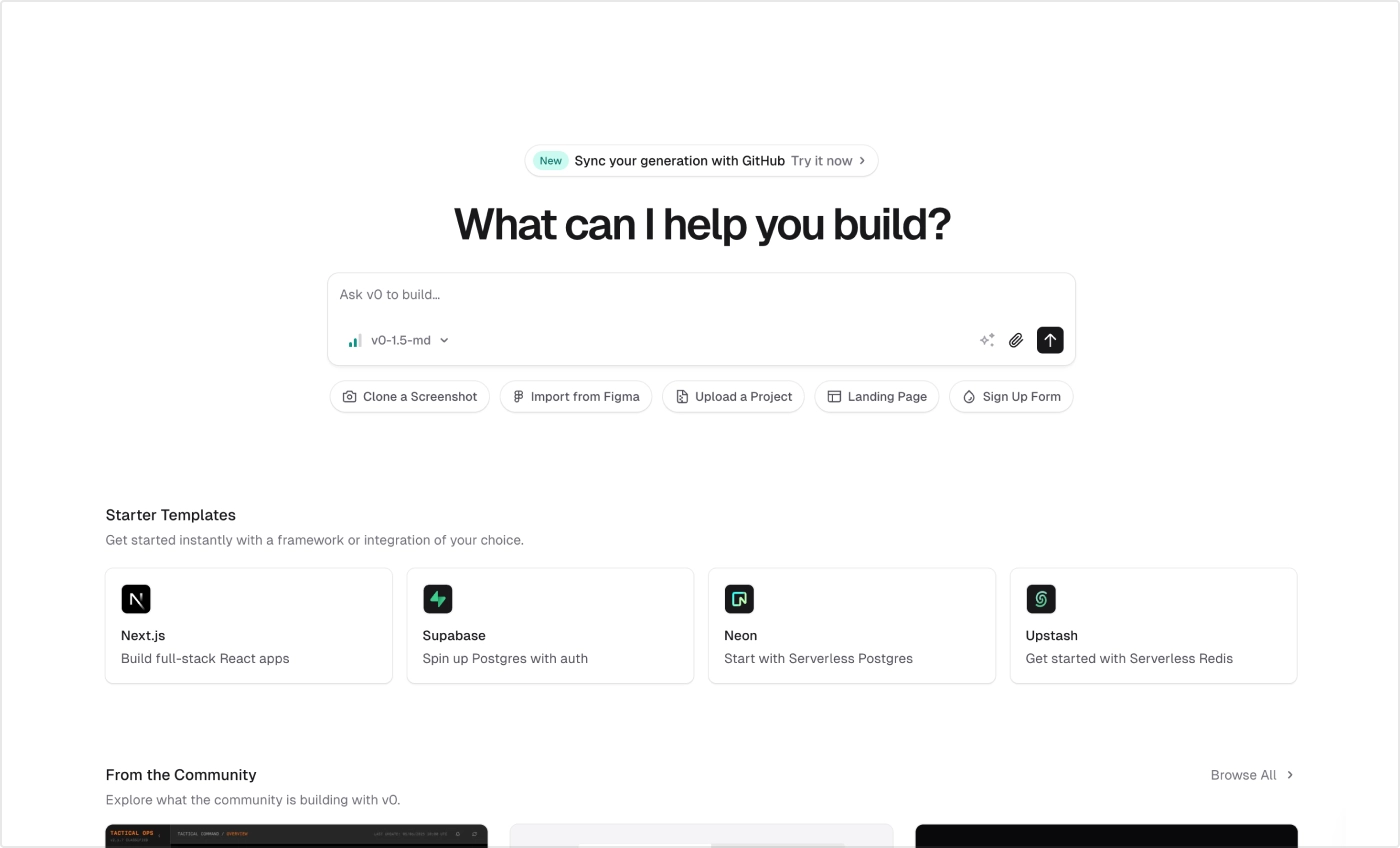Image resolution: width=1400 pixels, height=848 pixels.
Task: Choose the Sign Up Form suggestion
Action: tap(1011, 397)
